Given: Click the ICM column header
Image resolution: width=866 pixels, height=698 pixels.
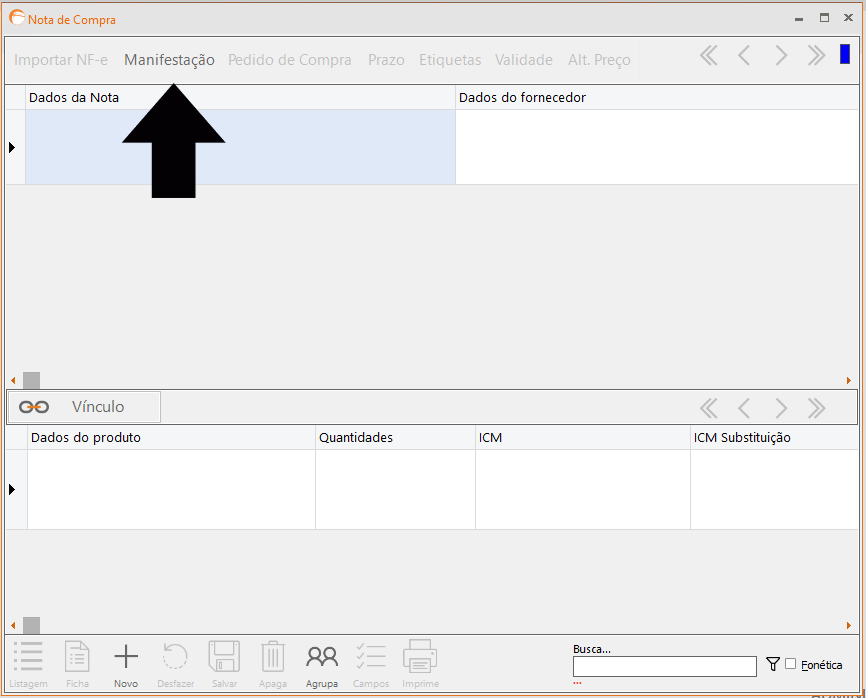Looking at the screenshot, I should pos(583,437).
